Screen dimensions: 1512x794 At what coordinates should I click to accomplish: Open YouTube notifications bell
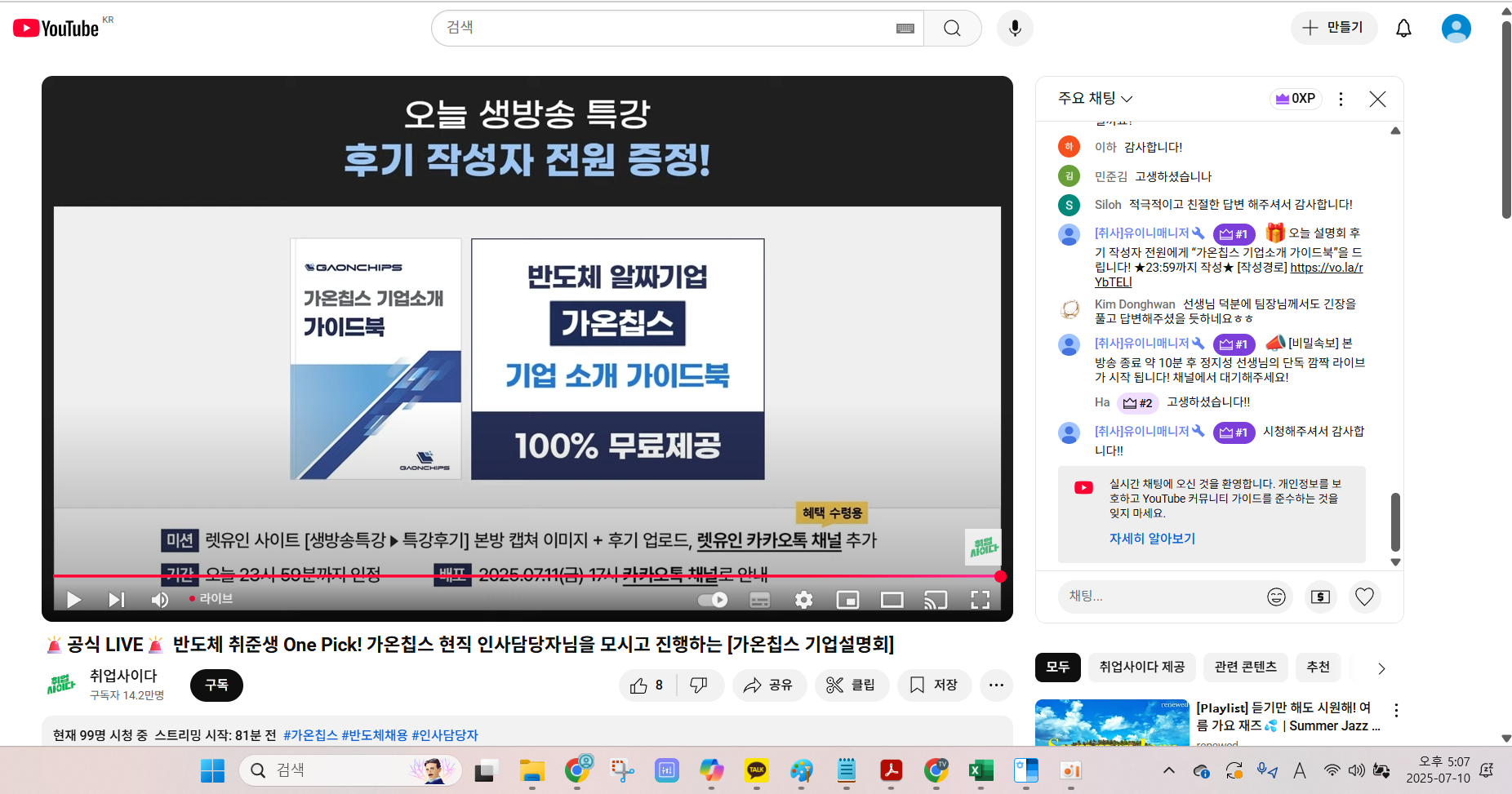pyautogui.click(x=1403, y=29)
